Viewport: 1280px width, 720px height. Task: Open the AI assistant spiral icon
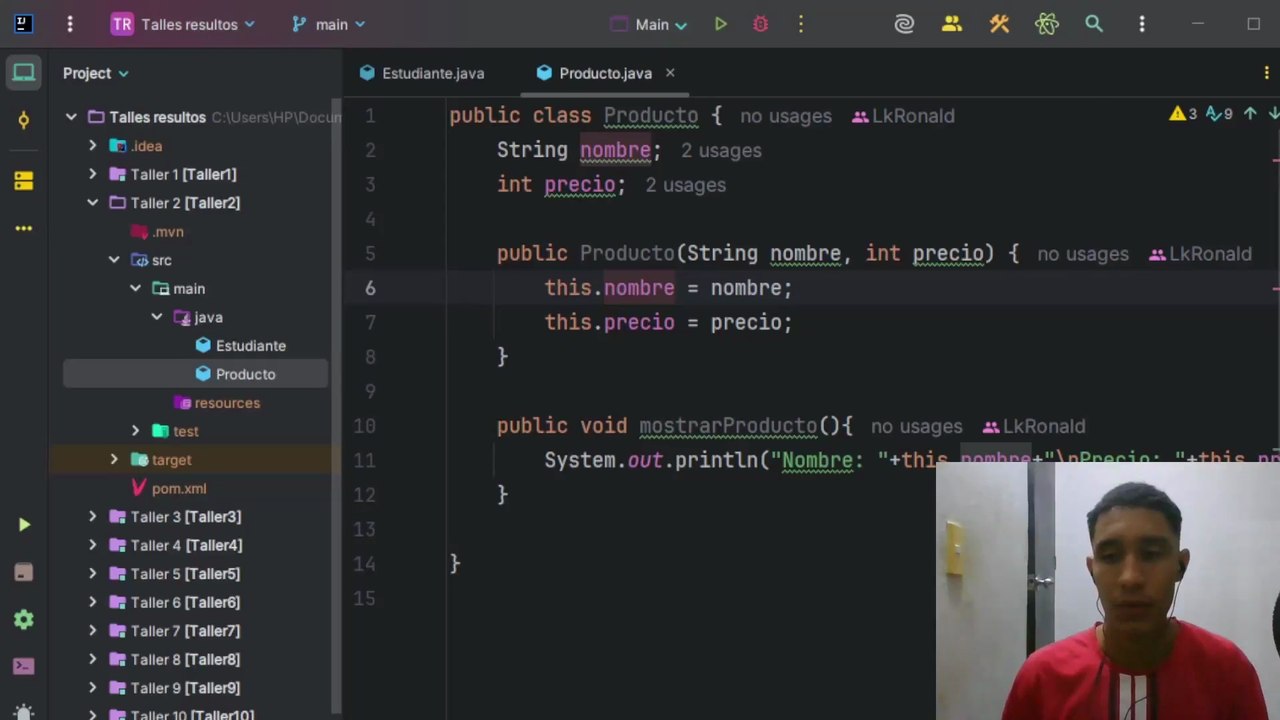(904, 24)
